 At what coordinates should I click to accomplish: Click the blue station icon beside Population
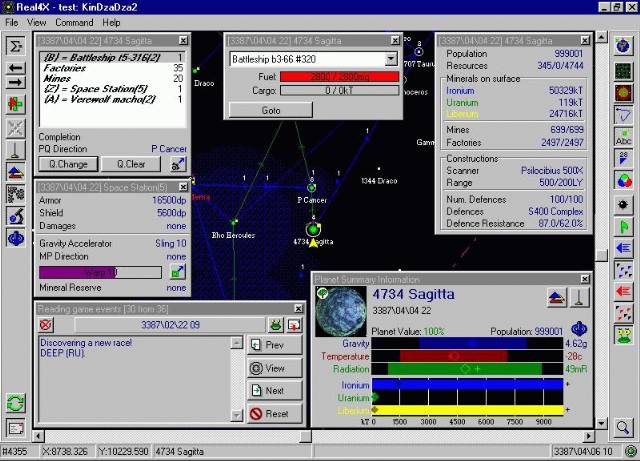coord(579,329)
